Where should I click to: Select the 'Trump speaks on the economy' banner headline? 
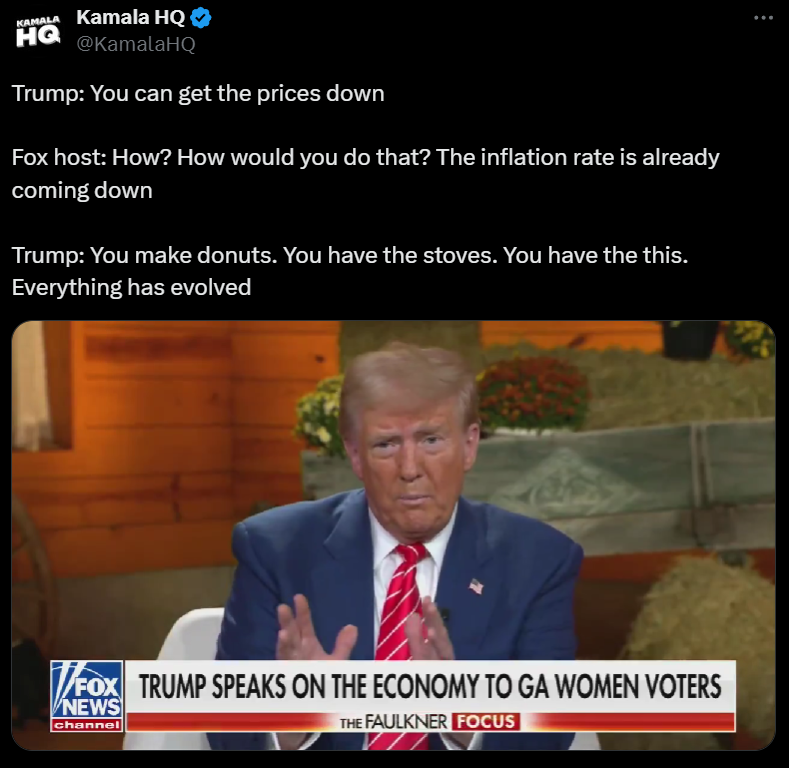tap(430, 687)
